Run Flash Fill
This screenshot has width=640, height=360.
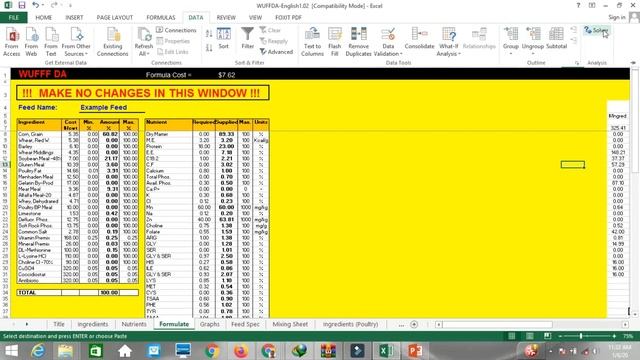pyautogui.click(x=335, y=42)
